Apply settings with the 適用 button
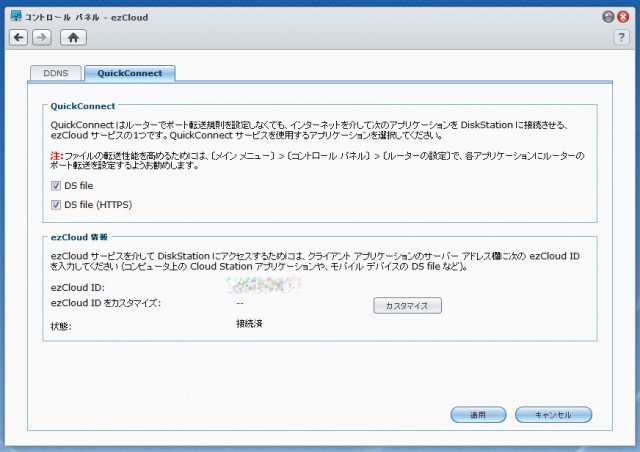The image size is (640, 452). point(478,415)
